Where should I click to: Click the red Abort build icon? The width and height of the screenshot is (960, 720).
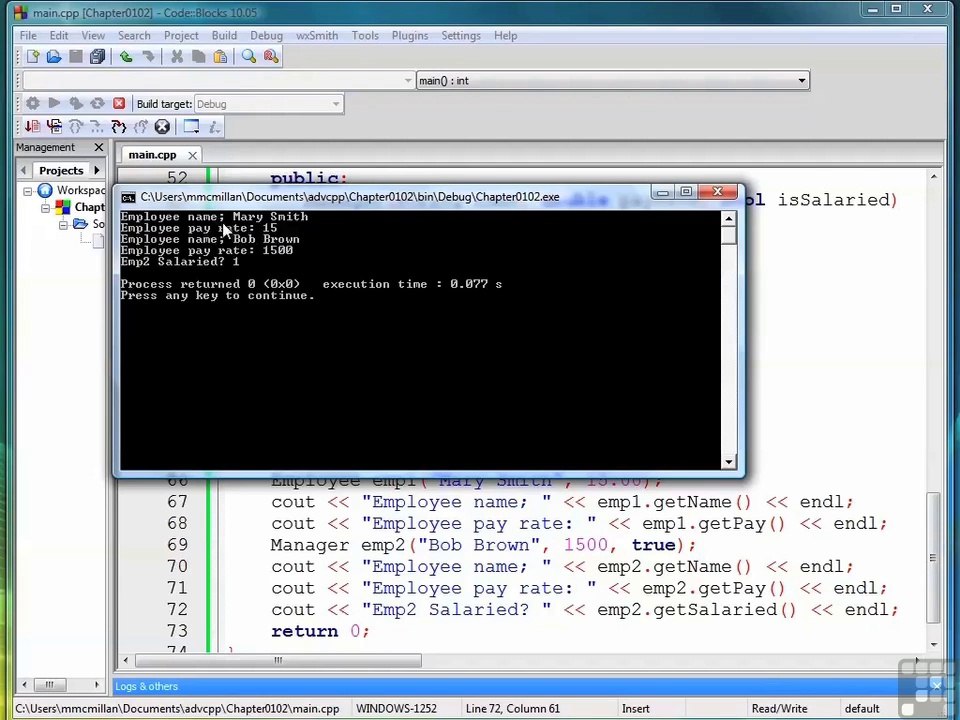[119, 103]
